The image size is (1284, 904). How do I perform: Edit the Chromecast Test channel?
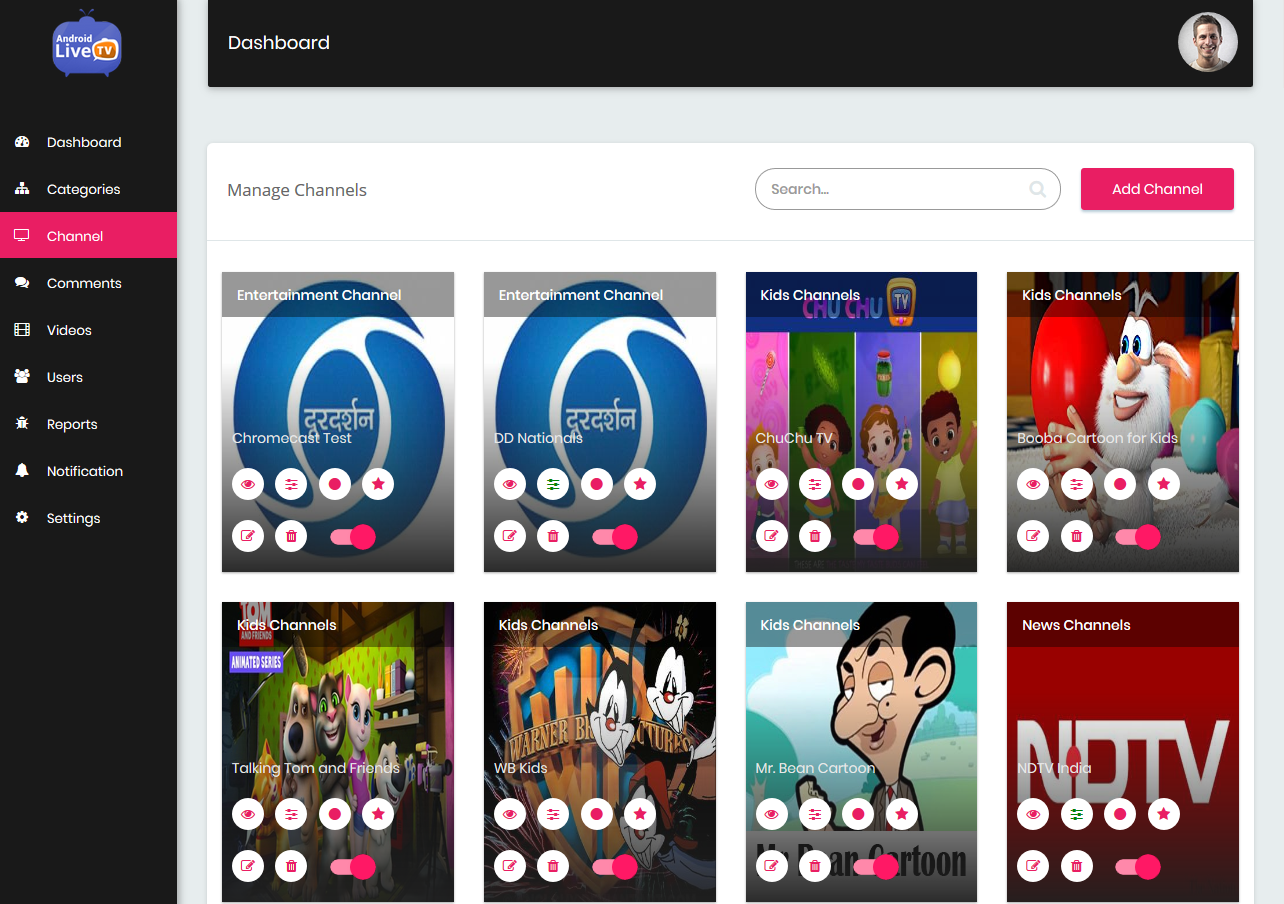[248, 536]
